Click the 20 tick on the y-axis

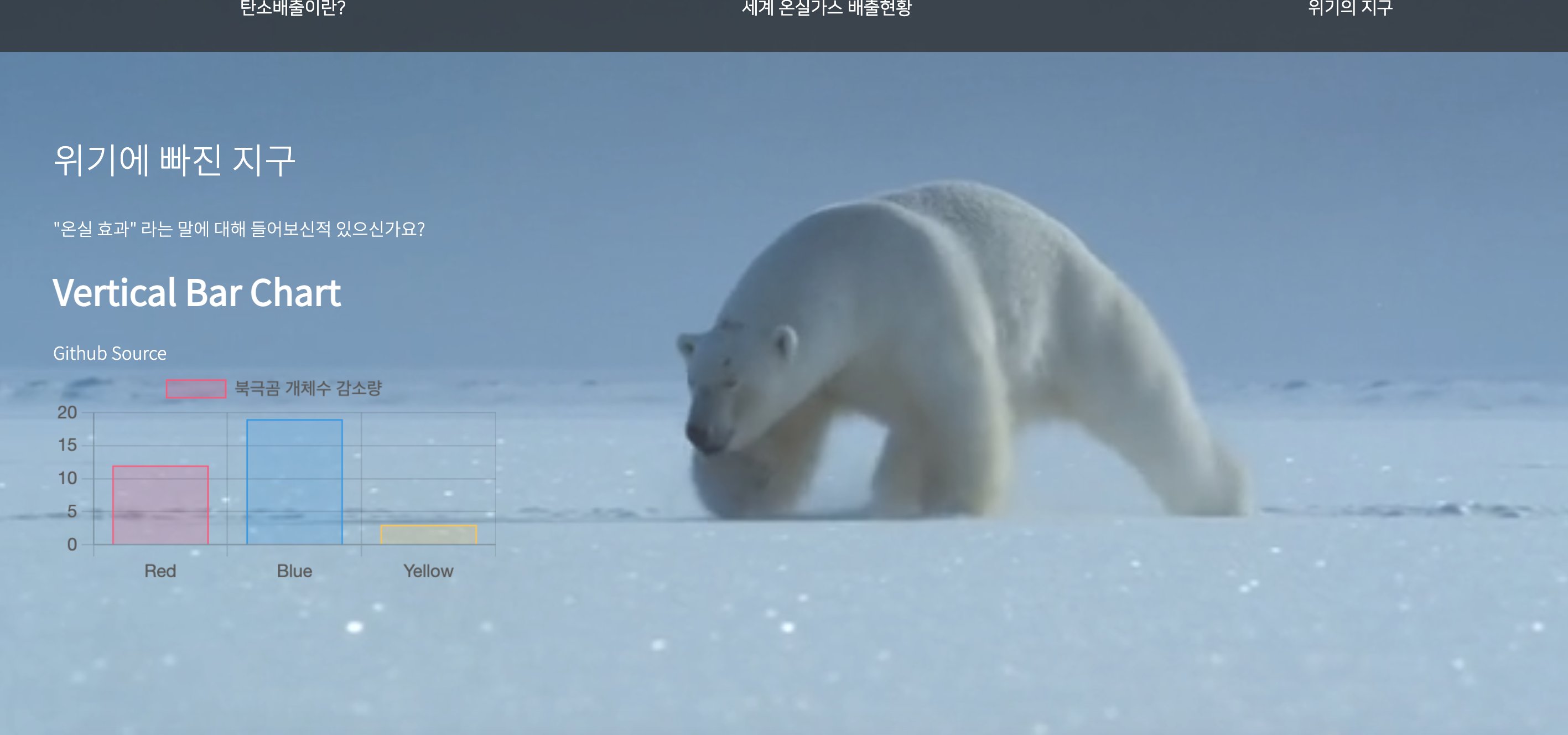(x=67, y=412)
